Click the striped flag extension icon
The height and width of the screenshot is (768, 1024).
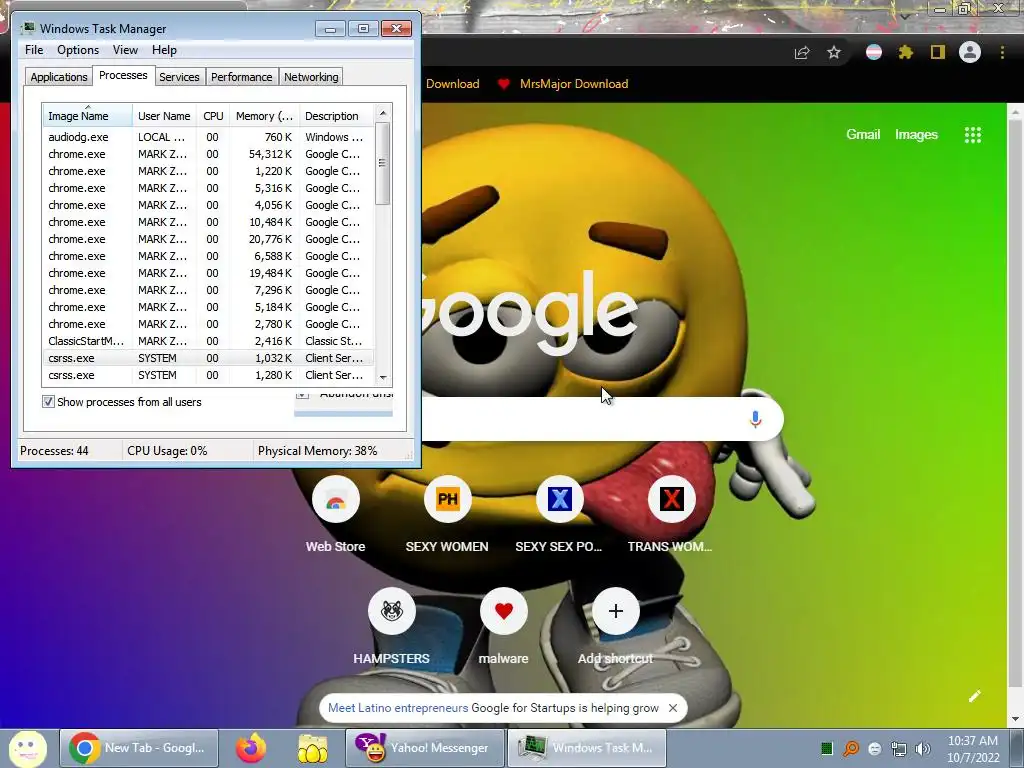874,52
